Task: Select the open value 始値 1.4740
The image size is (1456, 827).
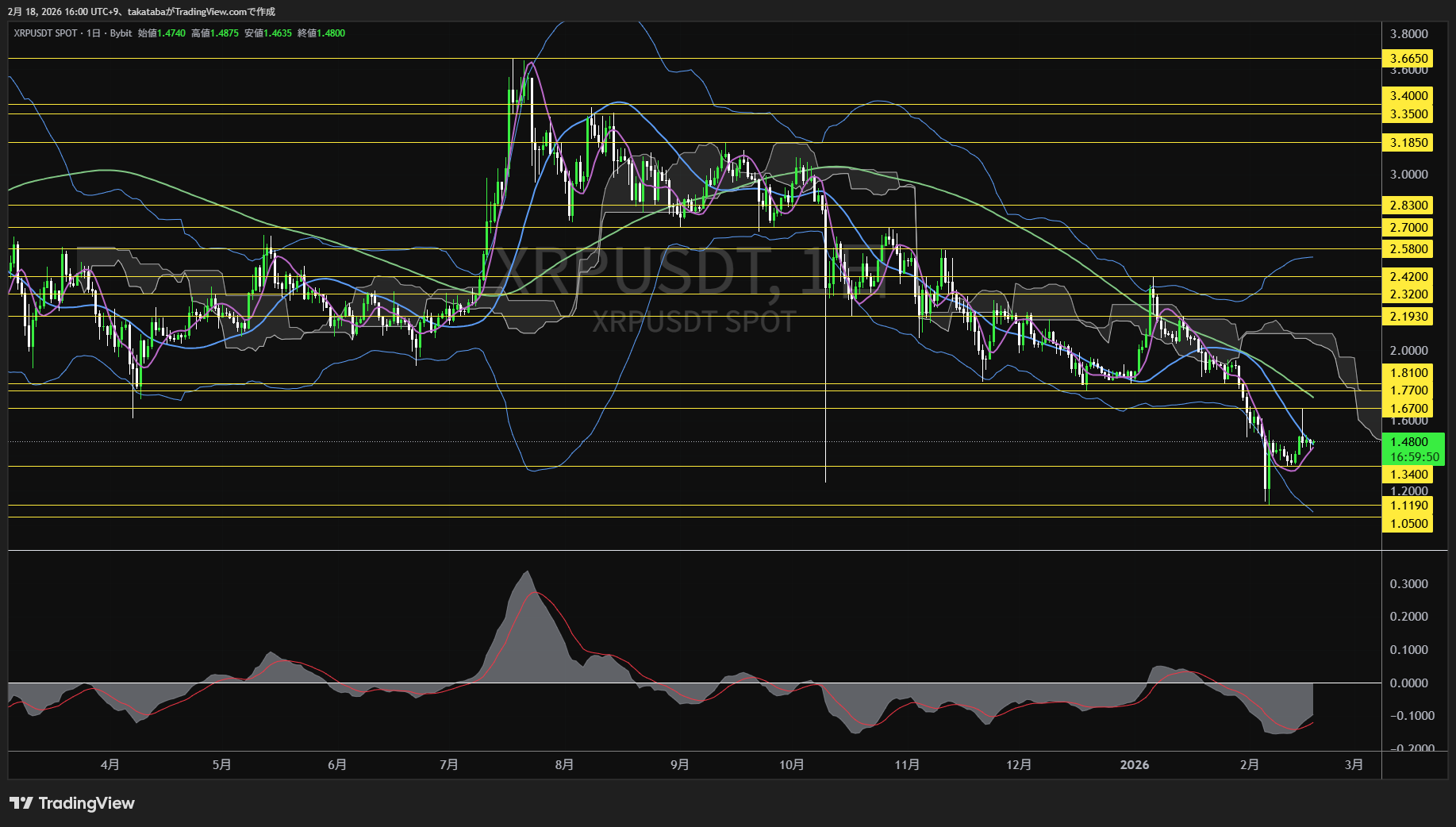Action: [162, 33]
